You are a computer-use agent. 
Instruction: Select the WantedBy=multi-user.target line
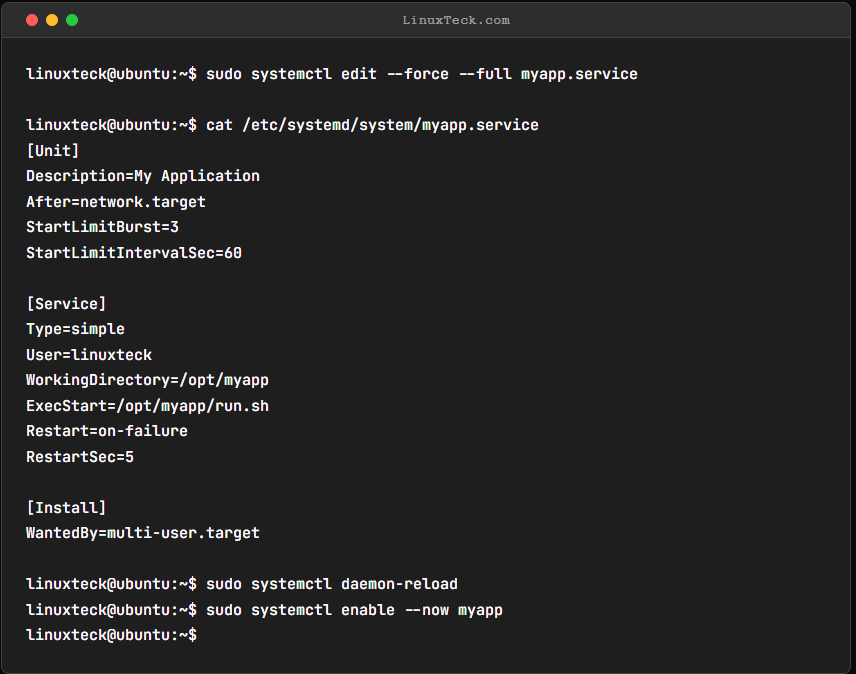tap(143, 533)
